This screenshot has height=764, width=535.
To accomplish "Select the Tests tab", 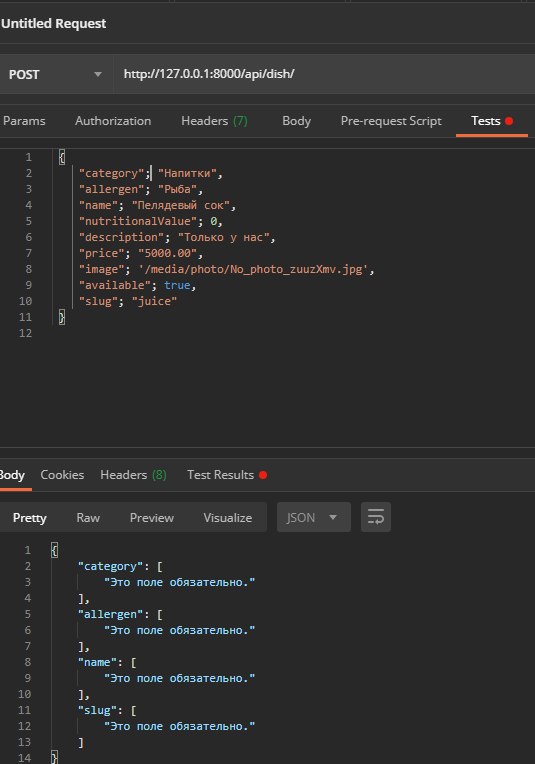I will point(492,121).
